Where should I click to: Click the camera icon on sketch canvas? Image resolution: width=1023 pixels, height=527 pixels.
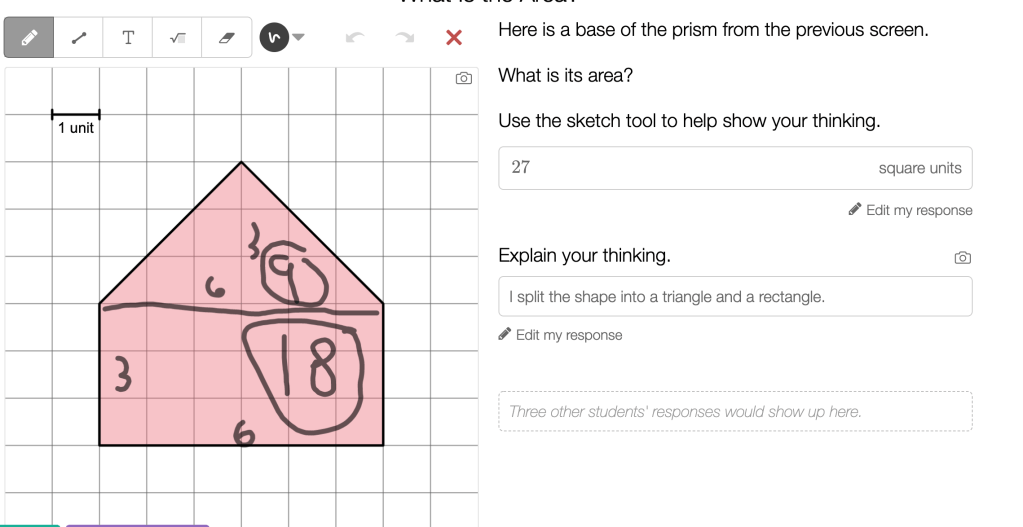[x=463, y=78]
